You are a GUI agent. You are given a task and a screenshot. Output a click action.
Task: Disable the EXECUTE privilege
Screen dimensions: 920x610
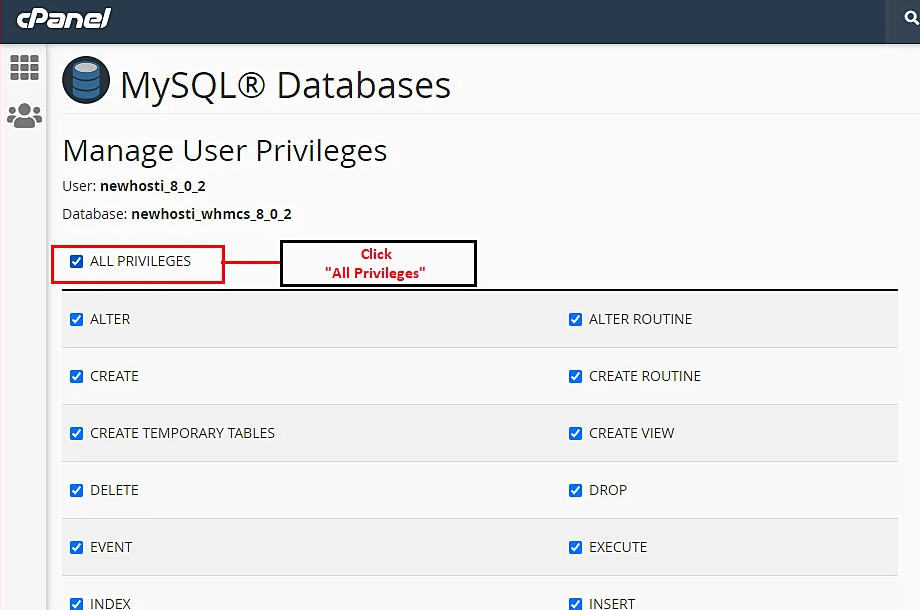point(575,547)
